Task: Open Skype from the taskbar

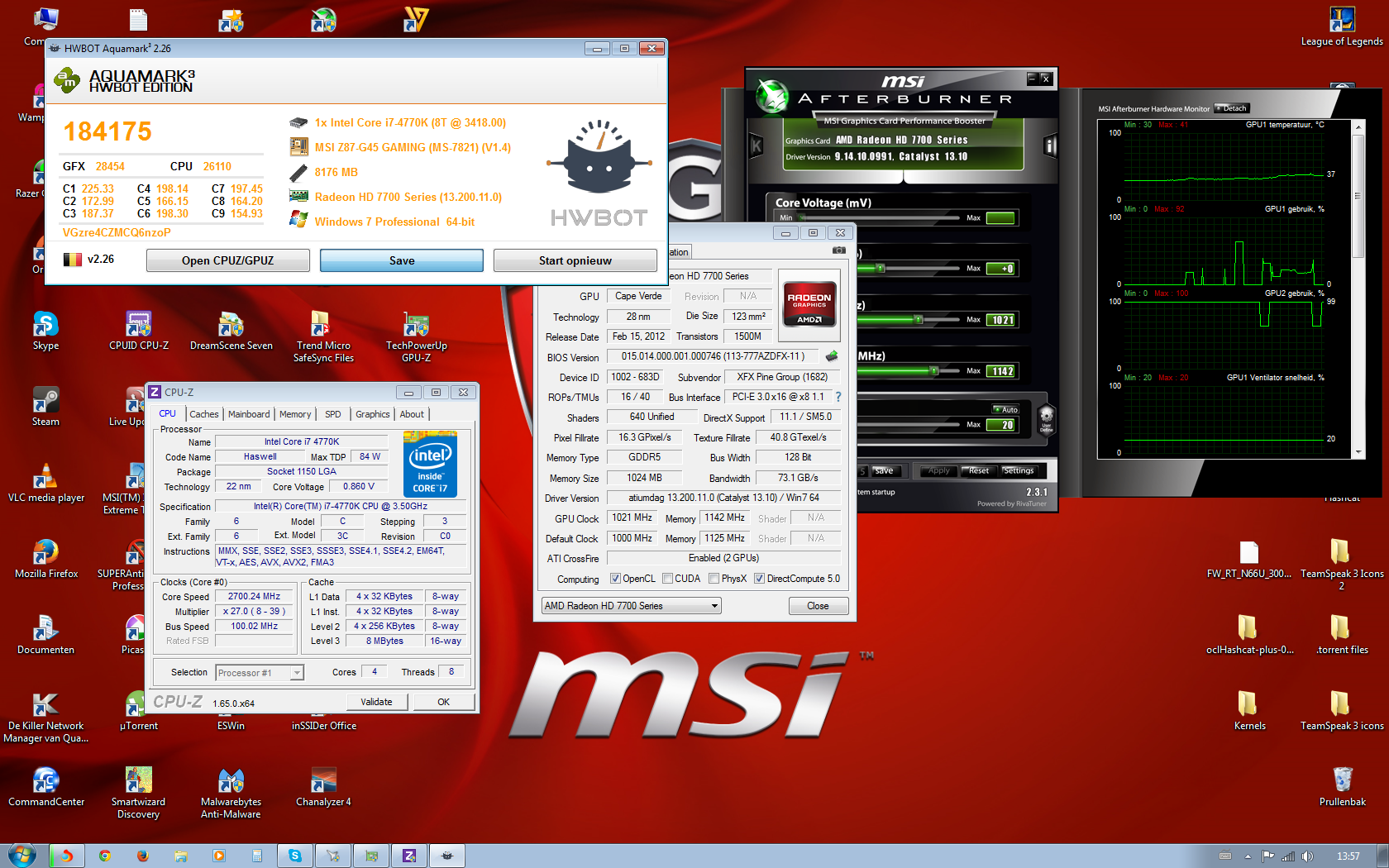Action: pyautogui.click(x=295, y=856)
